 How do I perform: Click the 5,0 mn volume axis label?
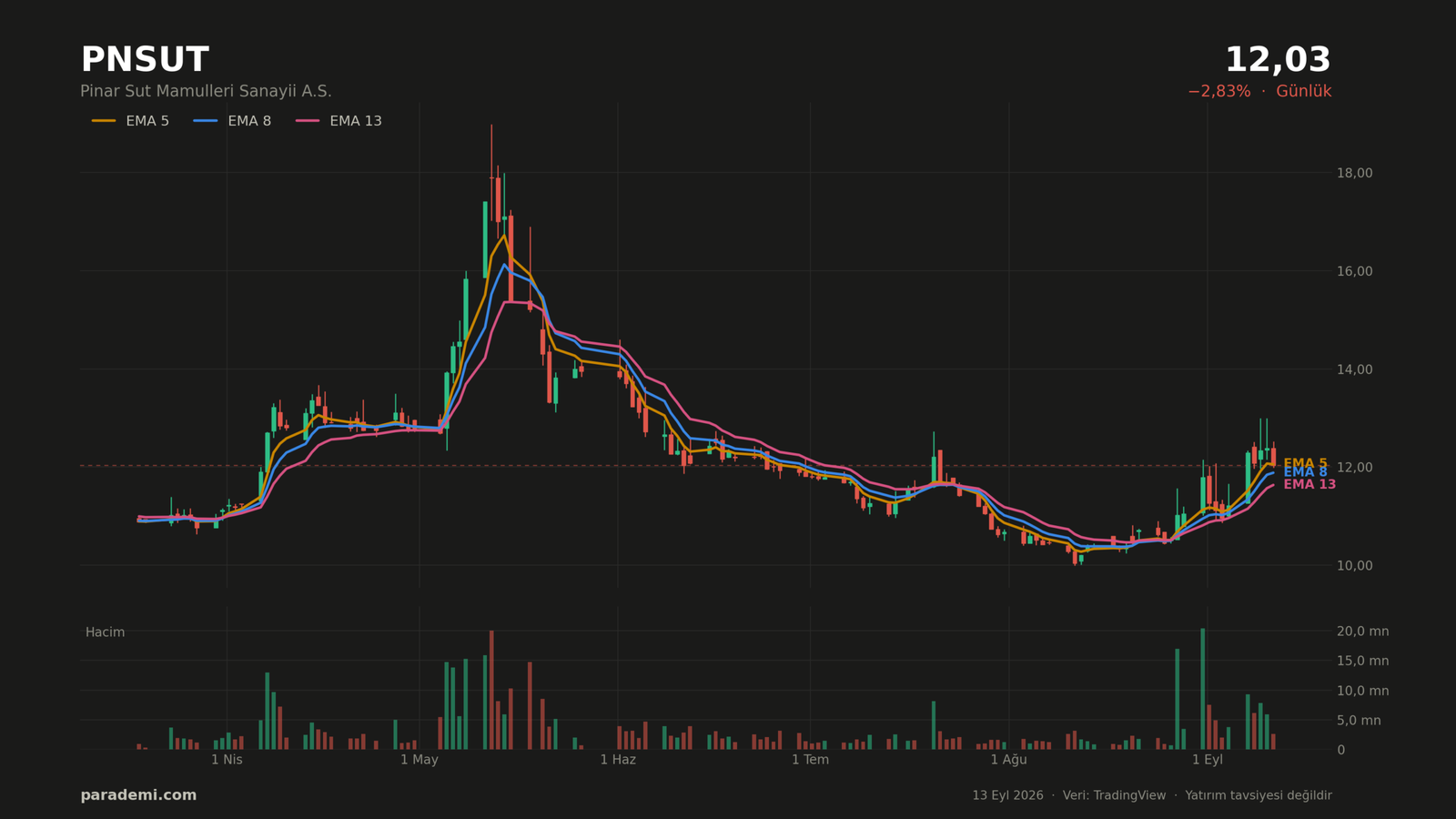tap(1359, 721)
